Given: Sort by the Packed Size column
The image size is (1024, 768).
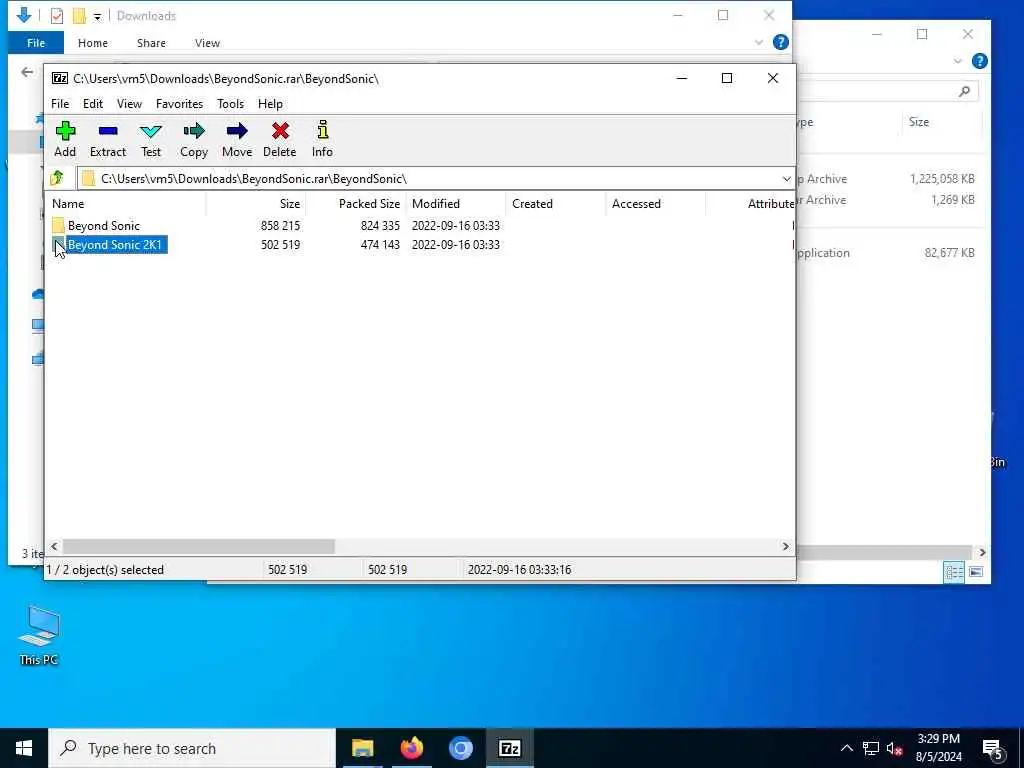Looking at the screenshot, I should point(356,204).
